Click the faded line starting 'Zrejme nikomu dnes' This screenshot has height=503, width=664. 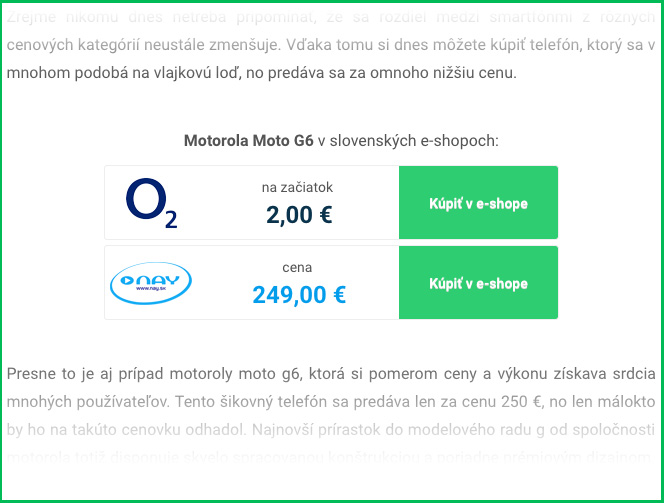click(x=331, y=17)
